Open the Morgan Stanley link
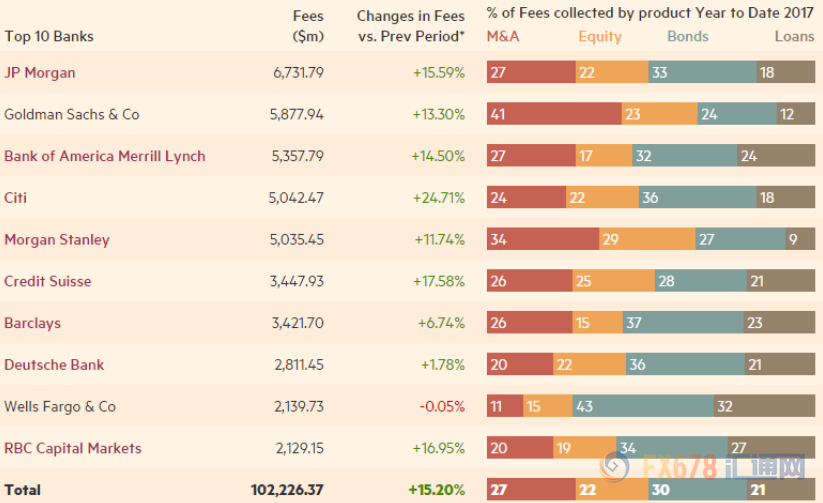Viewport: 823px width, 503px height. (x=57, y=239)
